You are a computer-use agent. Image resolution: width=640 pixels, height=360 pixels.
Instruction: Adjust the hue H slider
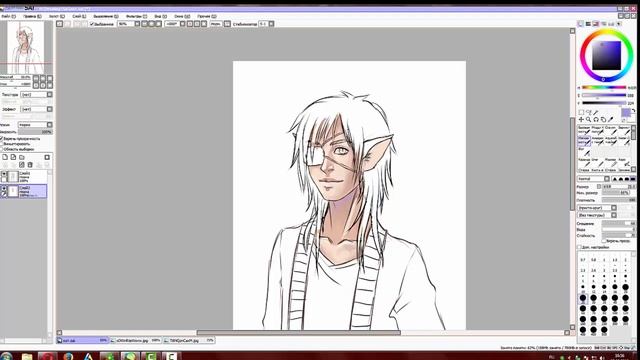point(604,87)
